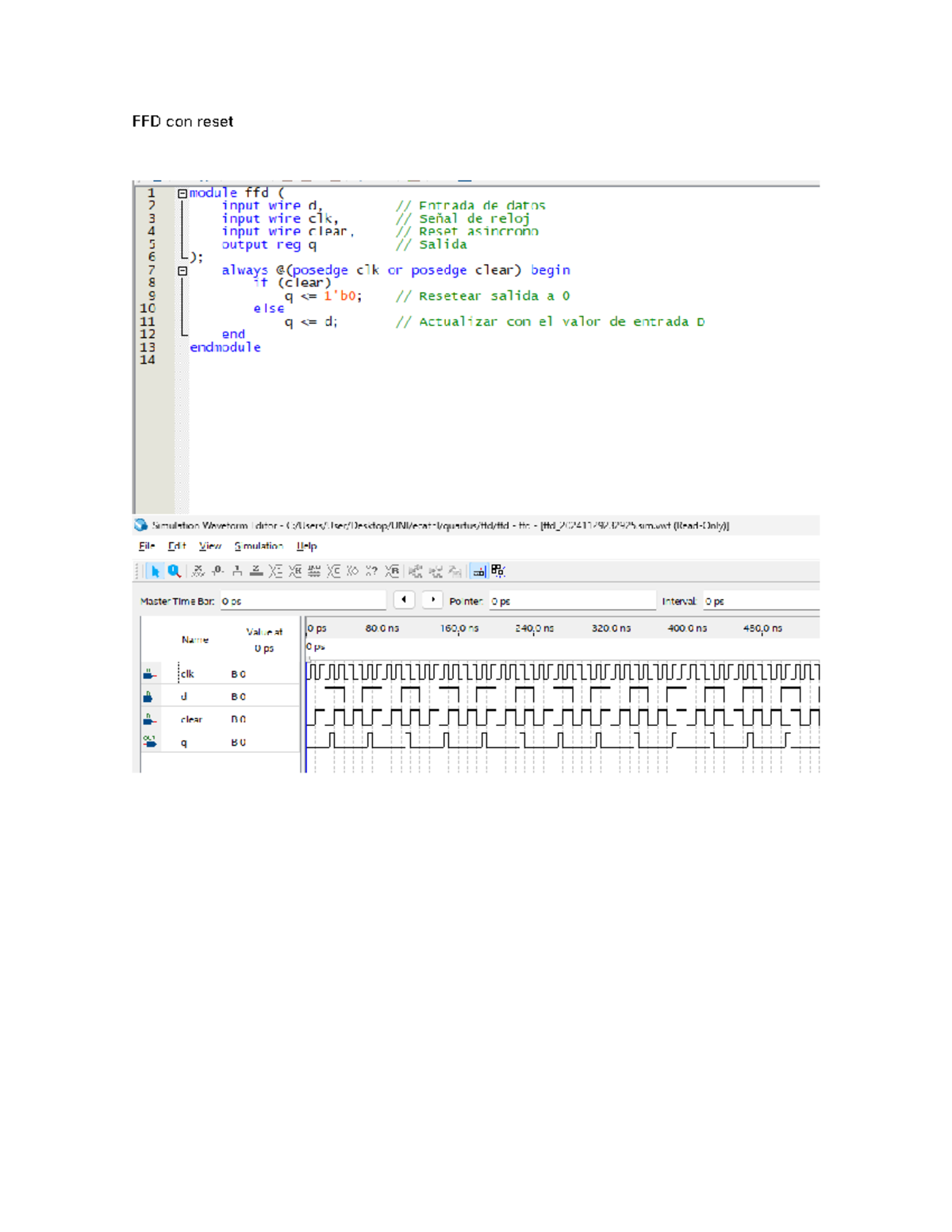952x1232 pixels.
Task: Collapse the always block fold marker
Action: coord(182,271)
